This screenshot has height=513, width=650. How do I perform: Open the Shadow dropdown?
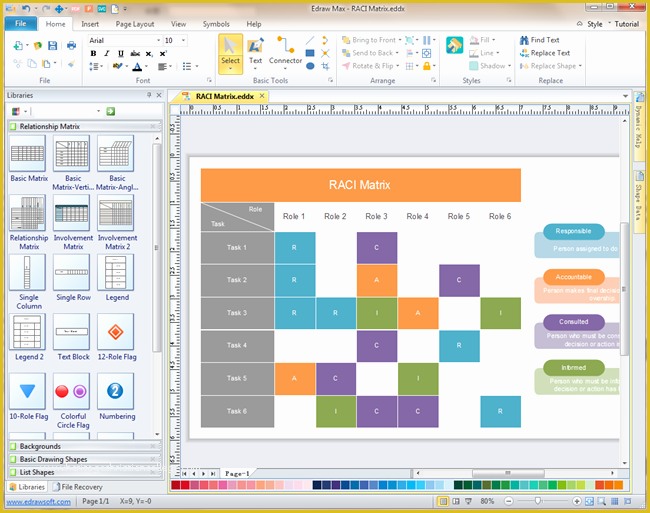coord(490,66)
